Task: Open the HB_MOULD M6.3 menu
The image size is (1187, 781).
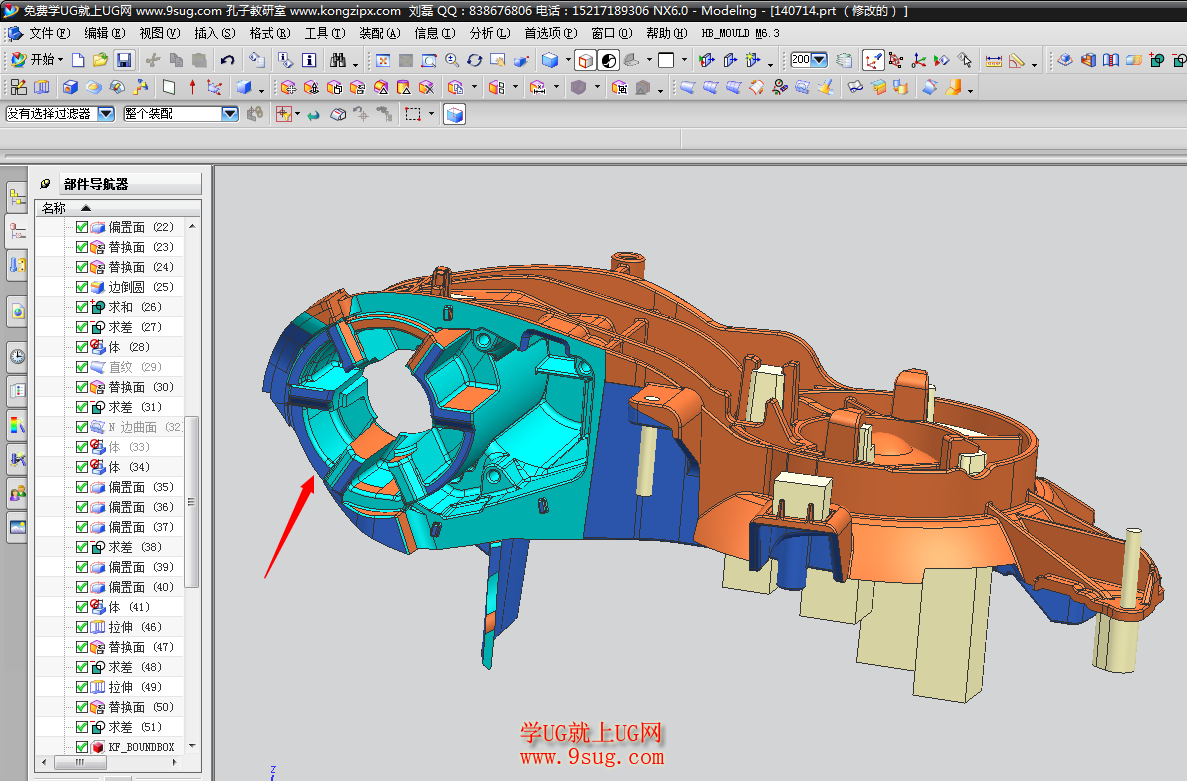Action: pyautogui.click(x=740, y=33)
